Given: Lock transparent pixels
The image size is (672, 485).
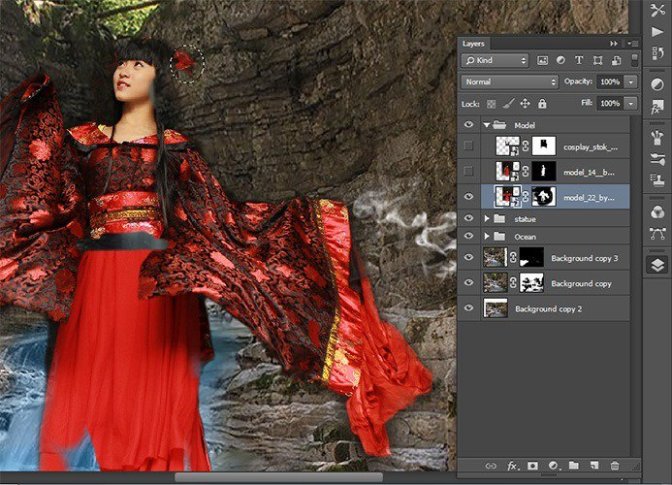Looking at the screenshot, I should click(x=491, y=104).
